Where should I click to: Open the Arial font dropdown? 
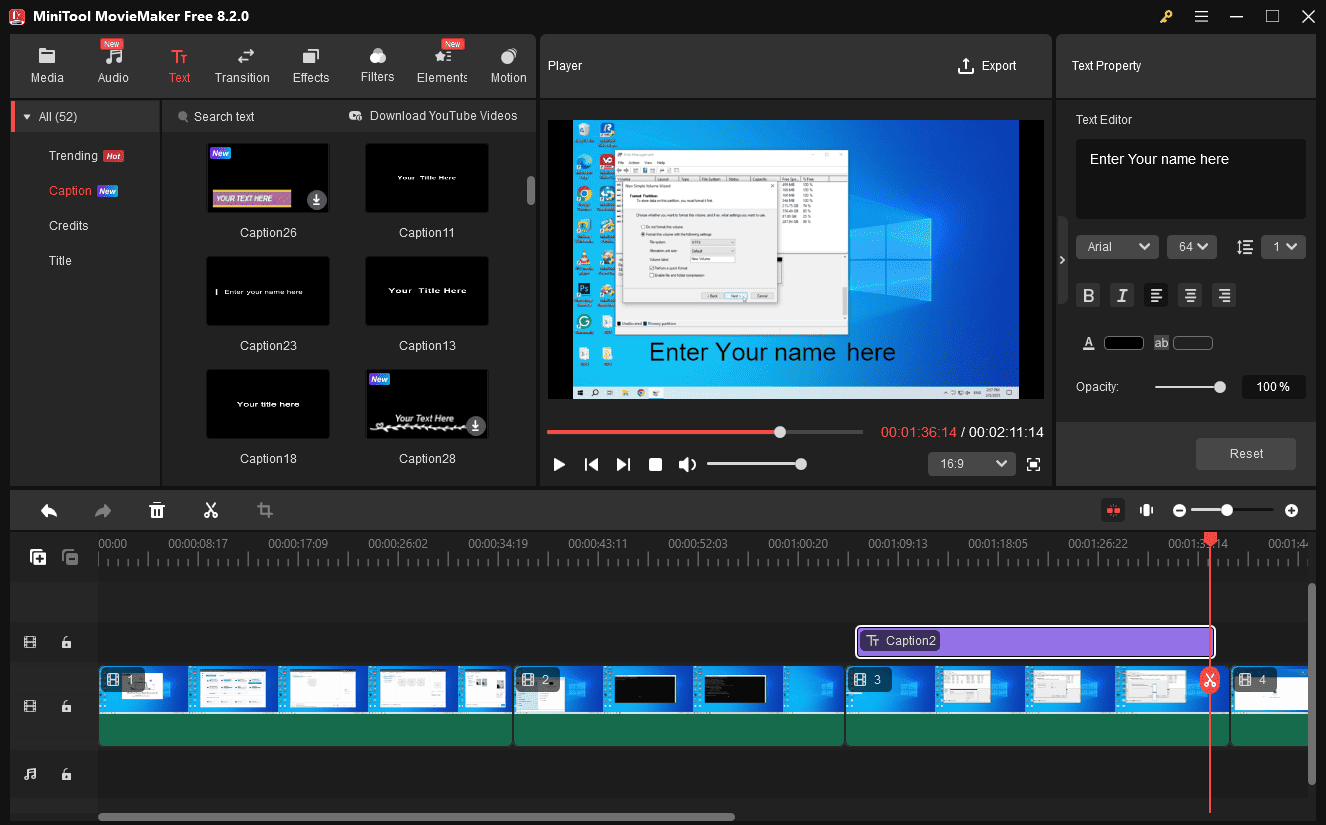(1117, 246)
